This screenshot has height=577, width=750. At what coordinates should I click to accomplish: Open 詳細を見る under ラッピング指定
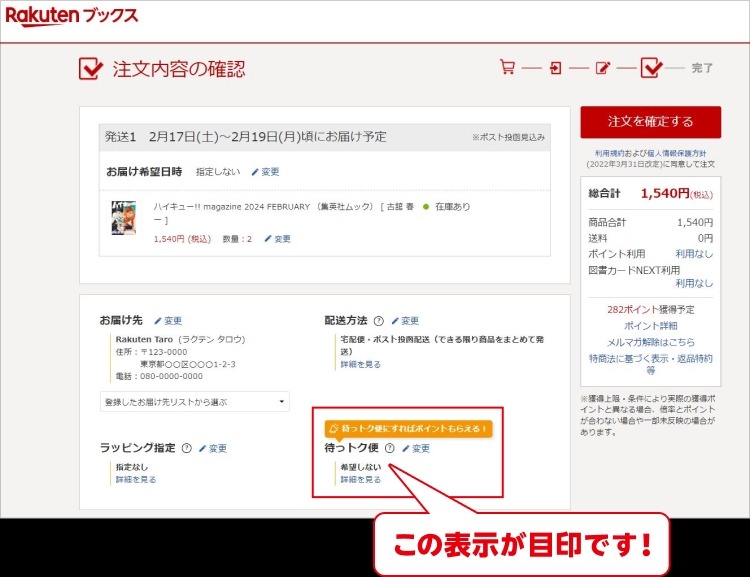coord(136,479)
